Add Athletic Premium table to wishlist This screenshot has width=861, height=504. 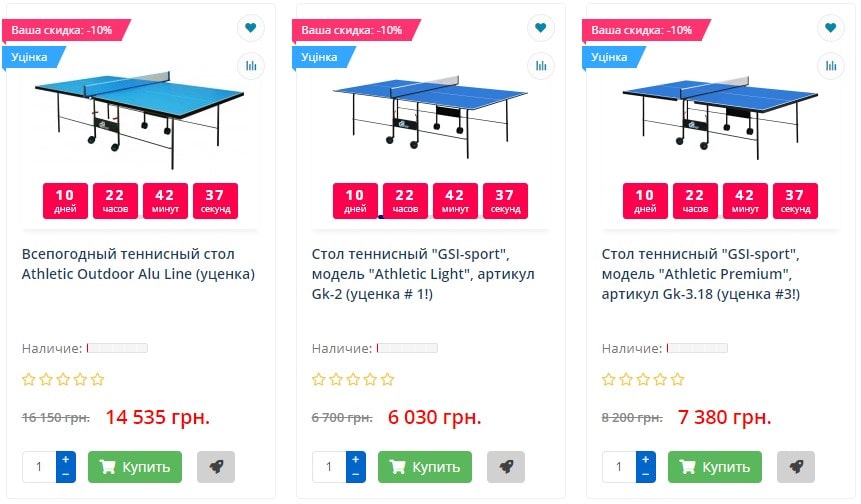tap(831, 28)
